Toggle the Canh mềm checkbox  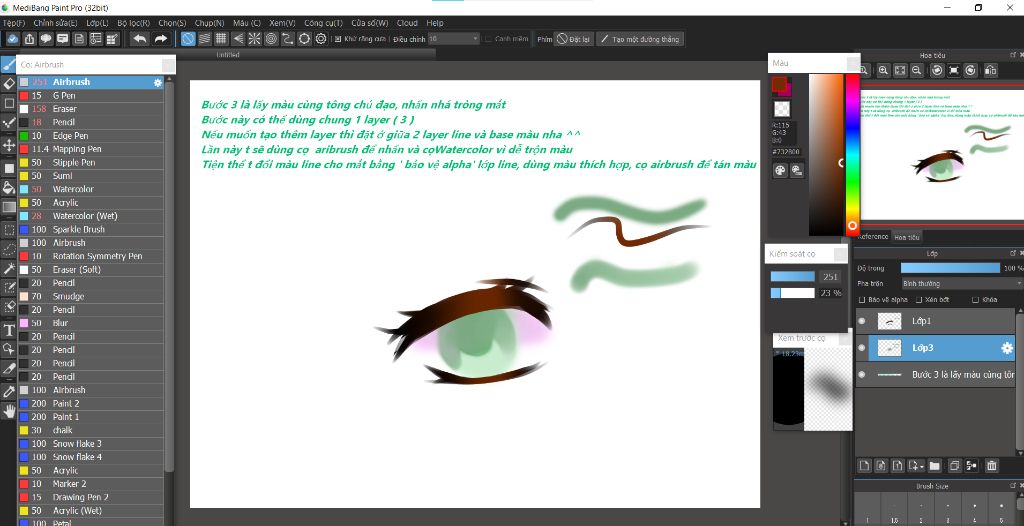coord(488,39)
